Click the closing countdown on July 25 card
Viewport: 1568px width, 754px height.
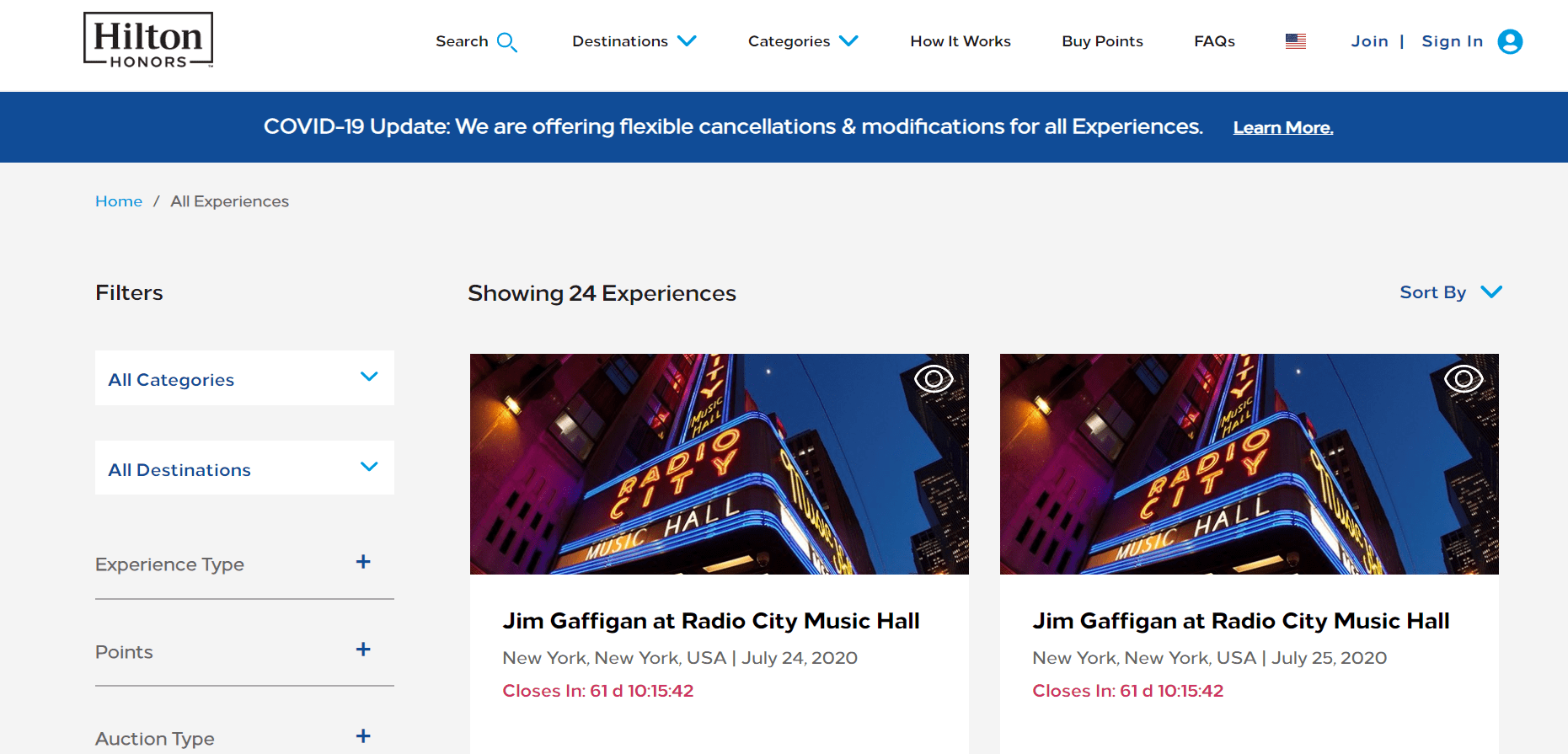click(1128, 691)
